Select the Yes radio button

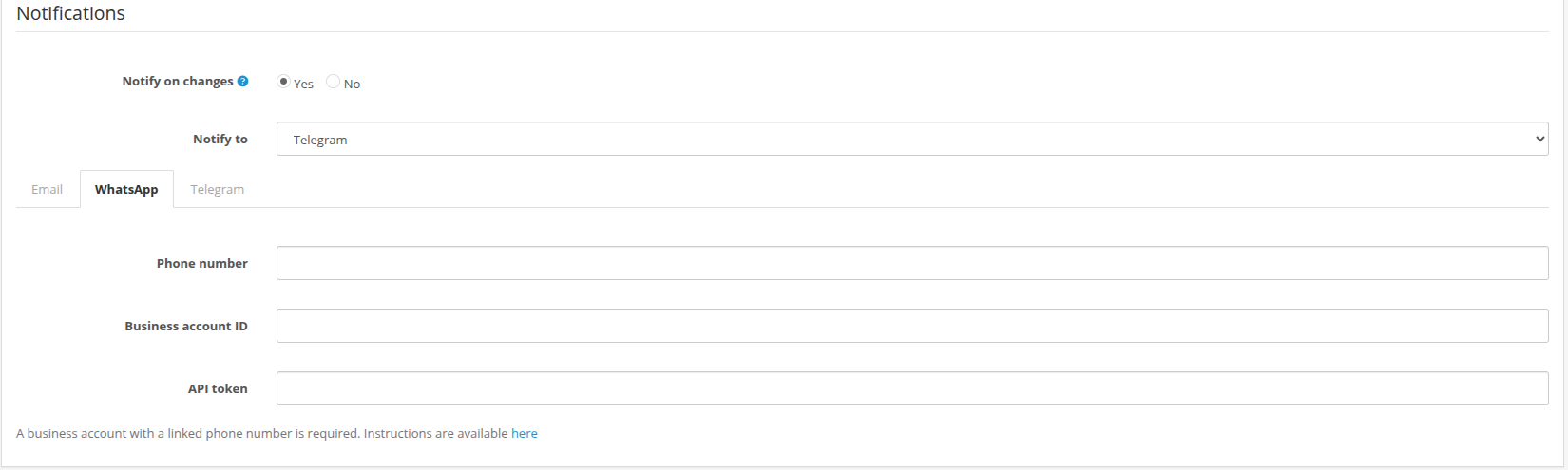pos(283,82)
